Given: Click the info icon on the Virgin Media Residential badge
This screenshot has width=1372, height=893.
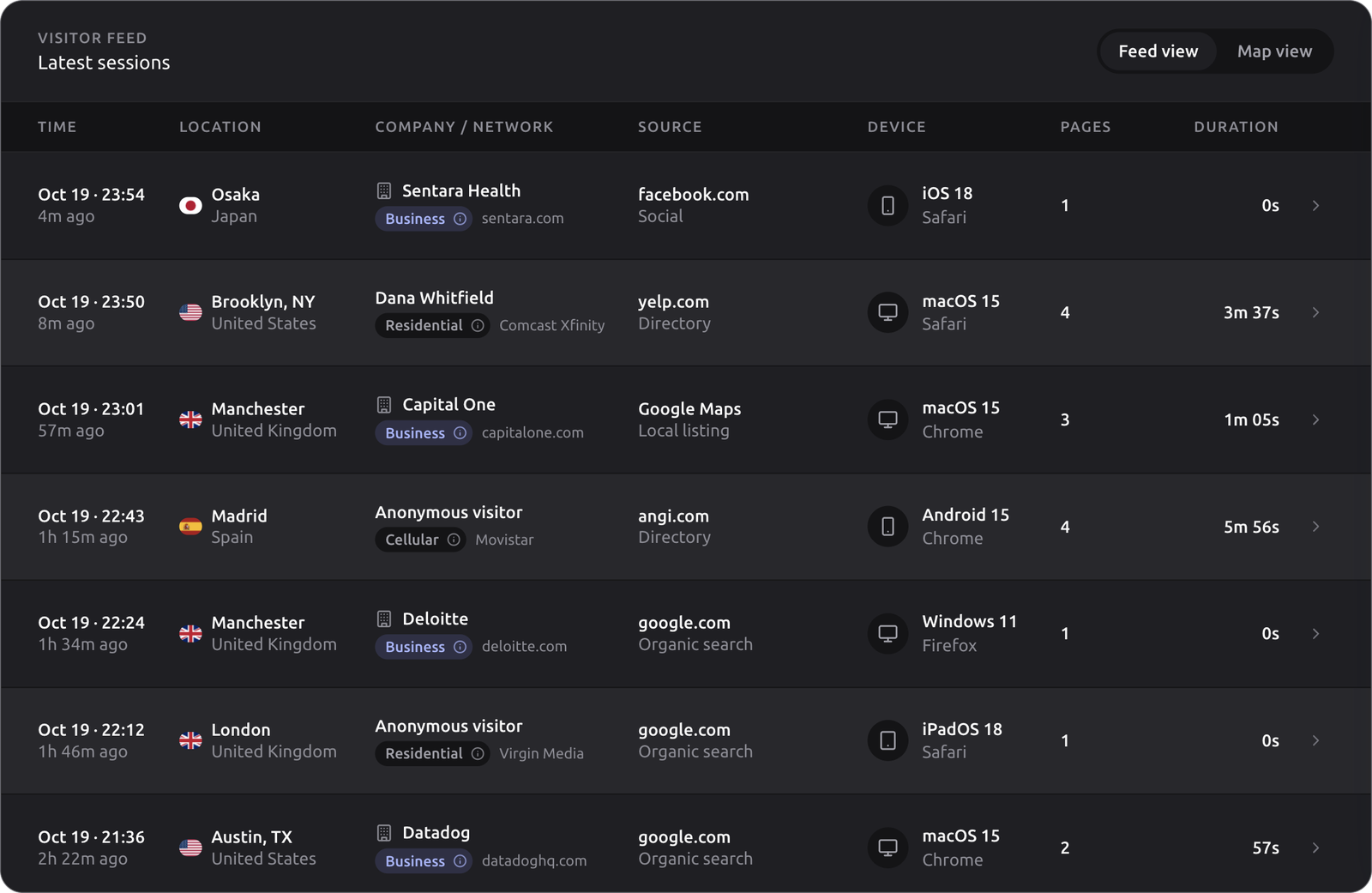Looking at the screenshot, I should pyautogui.click(x=478, y=753).
